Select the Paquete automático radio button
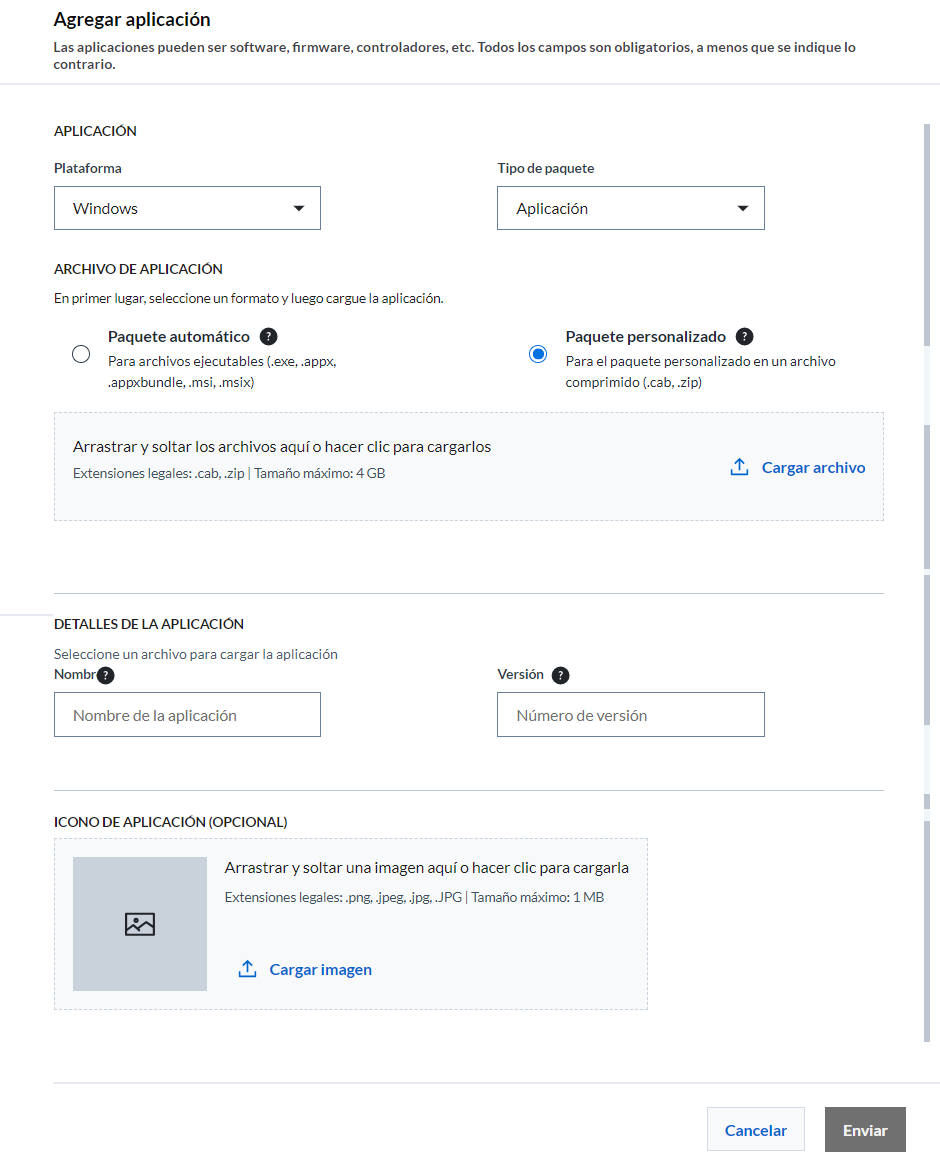The image size is (940, 1176). pyautogui.click(x=81, y=354)
